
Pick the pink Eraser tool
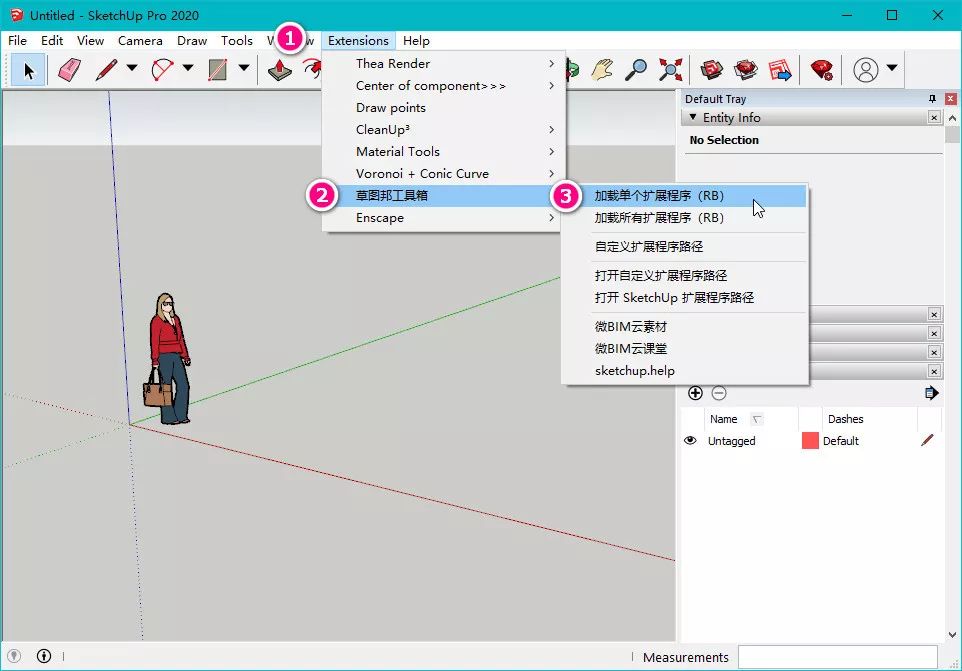click(x=69, y=70)
